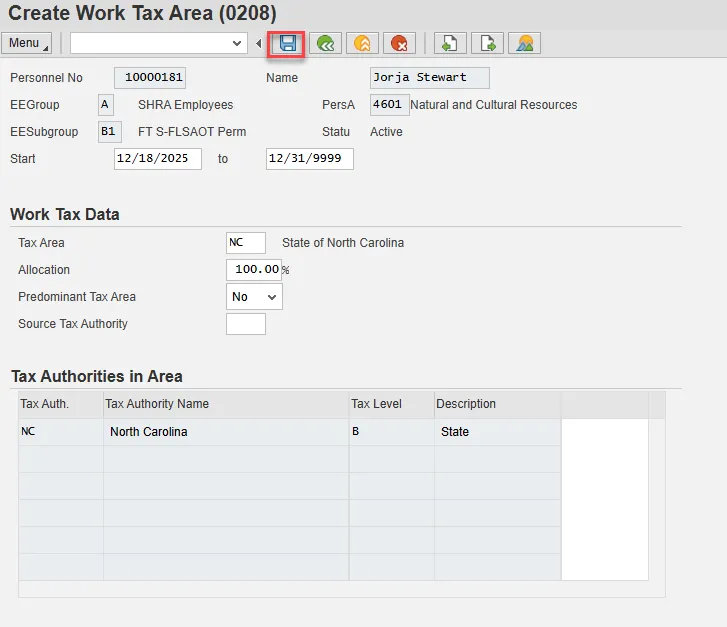Click the green Back button

(x=326, y=43)
